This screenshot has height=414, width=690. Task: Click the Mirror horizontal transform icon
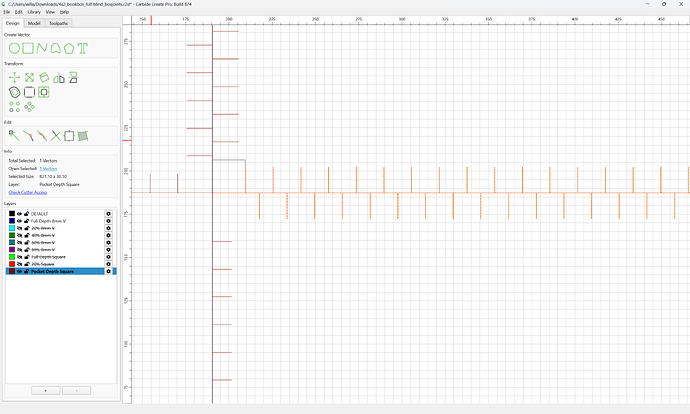pos(59,78)
